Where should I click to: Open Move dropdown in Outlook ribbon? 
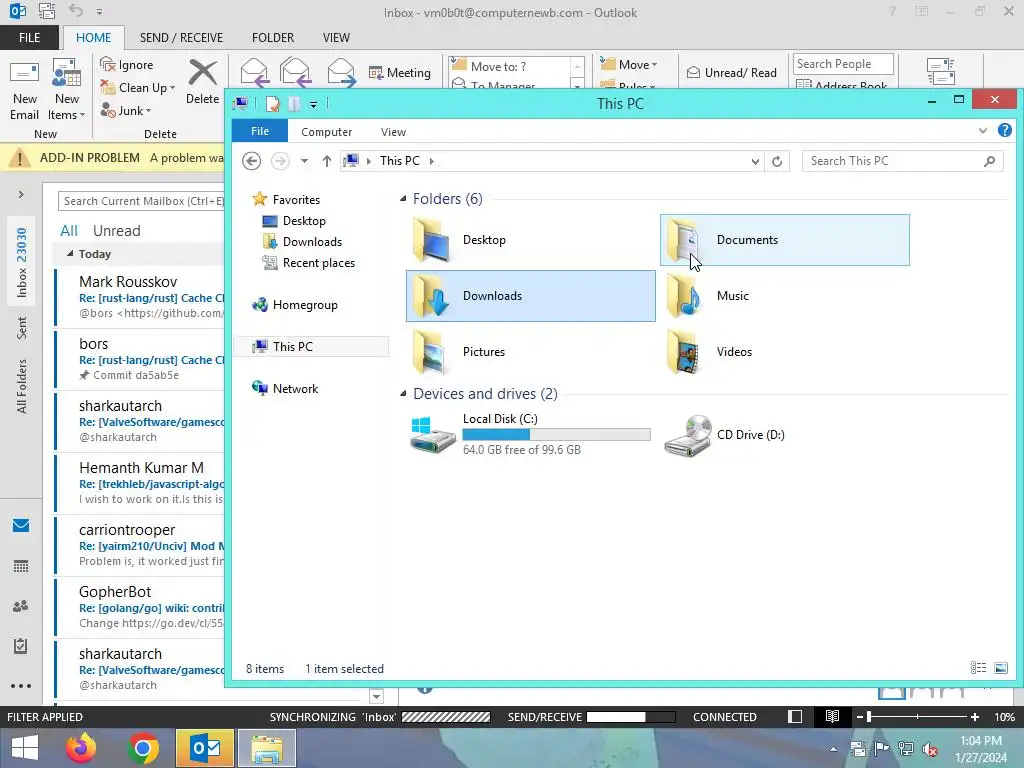[629, 64]
